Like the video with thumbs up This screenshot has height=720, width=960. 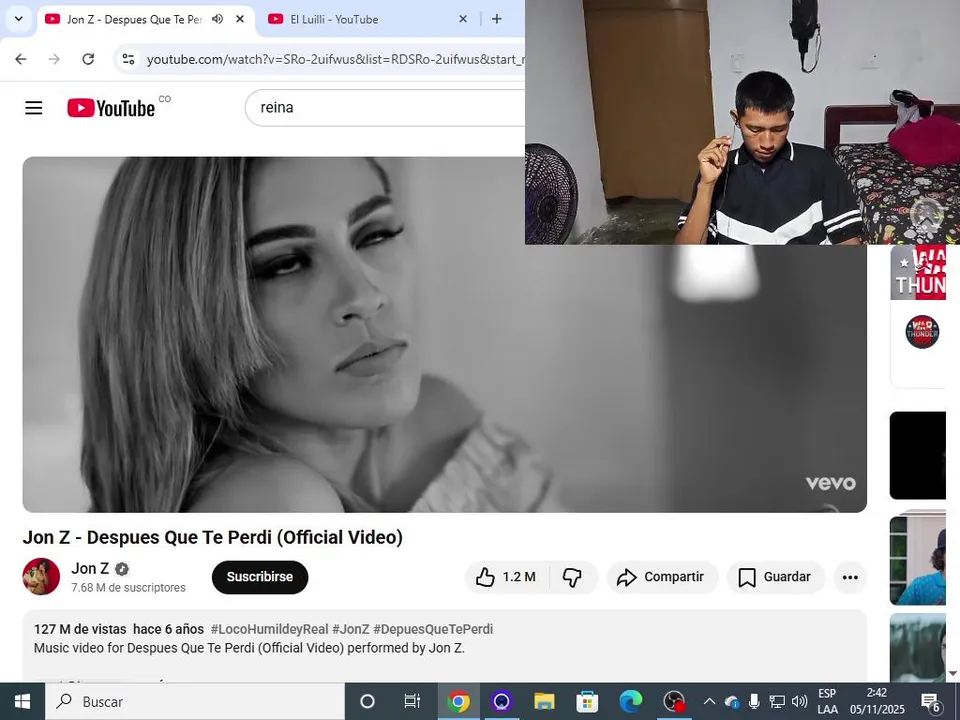point(507,577)
